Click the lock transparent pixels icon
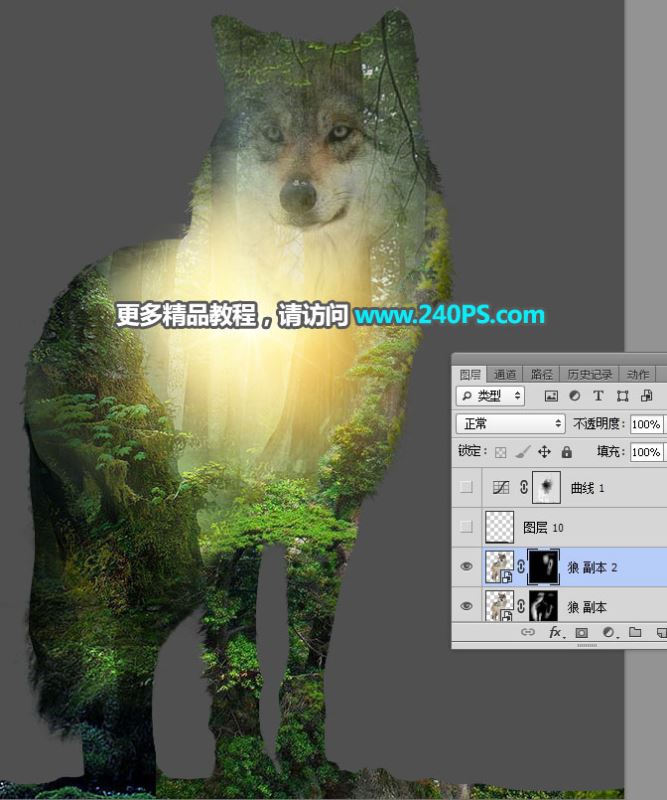 click(x=502, y=452)
